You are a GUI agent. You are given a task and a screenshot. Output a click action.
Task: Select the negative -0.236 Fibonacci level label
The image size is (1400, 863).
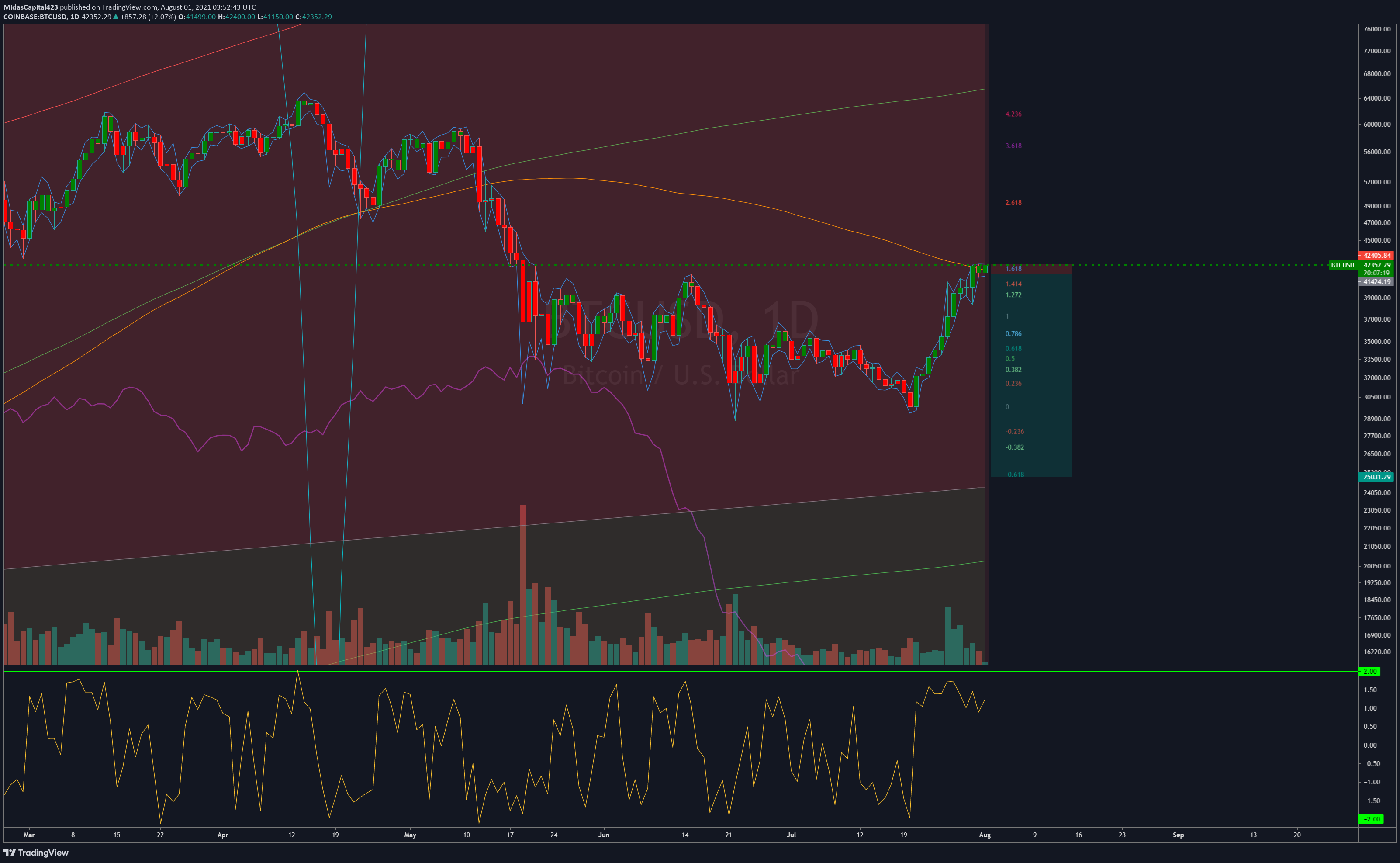pyautogui.click(x=1014, y=432)
